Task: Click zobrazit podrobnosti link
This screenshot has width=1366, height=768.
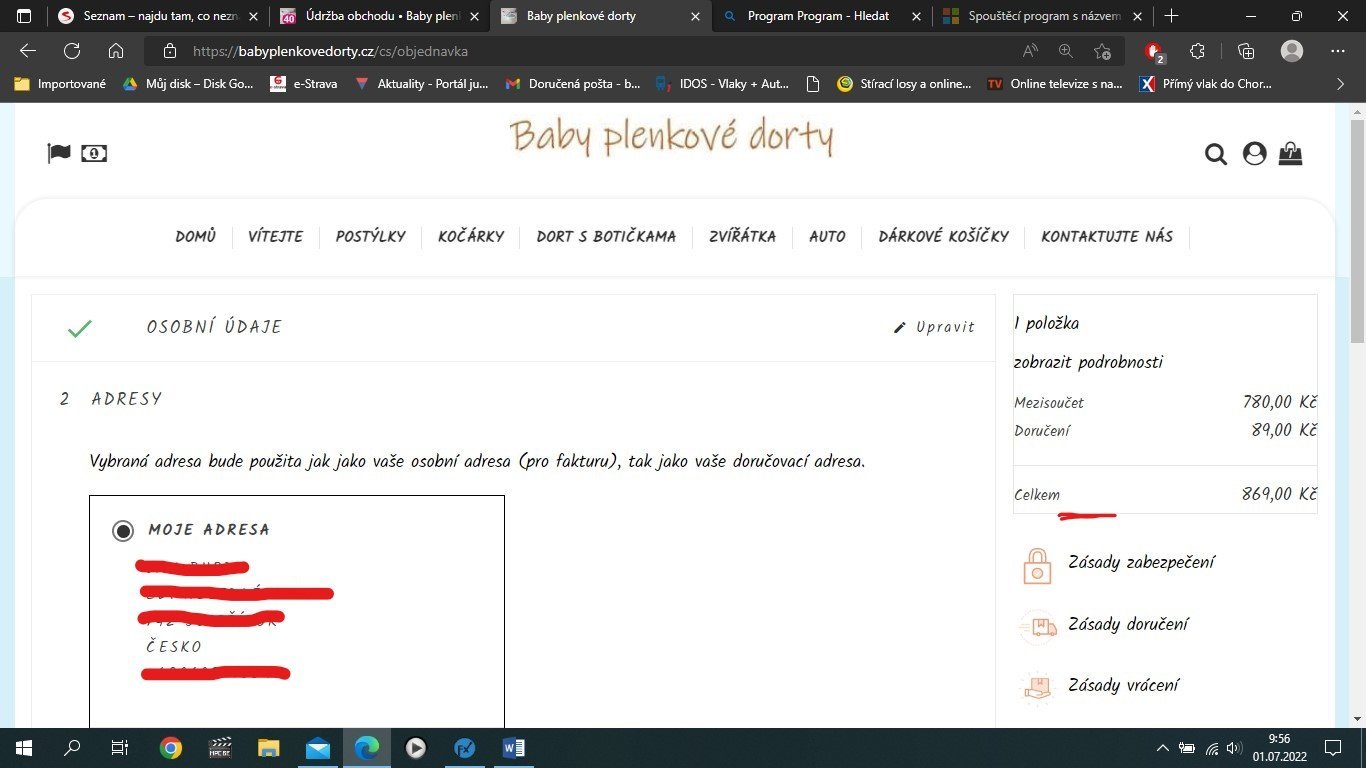Action: point(1088,362)
